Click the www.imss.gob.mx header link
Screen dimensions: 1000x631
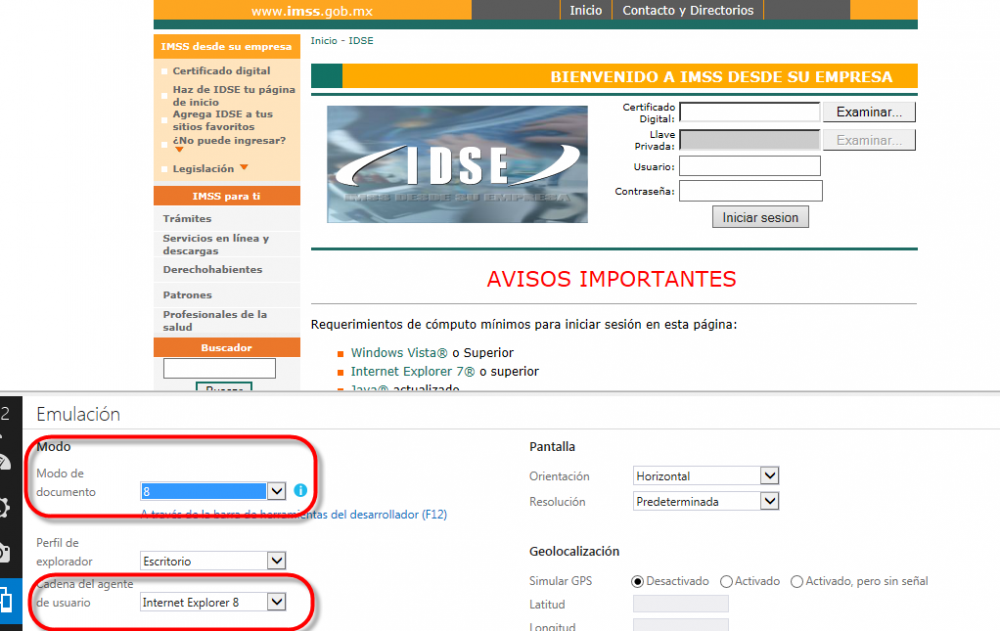point(312,11)
